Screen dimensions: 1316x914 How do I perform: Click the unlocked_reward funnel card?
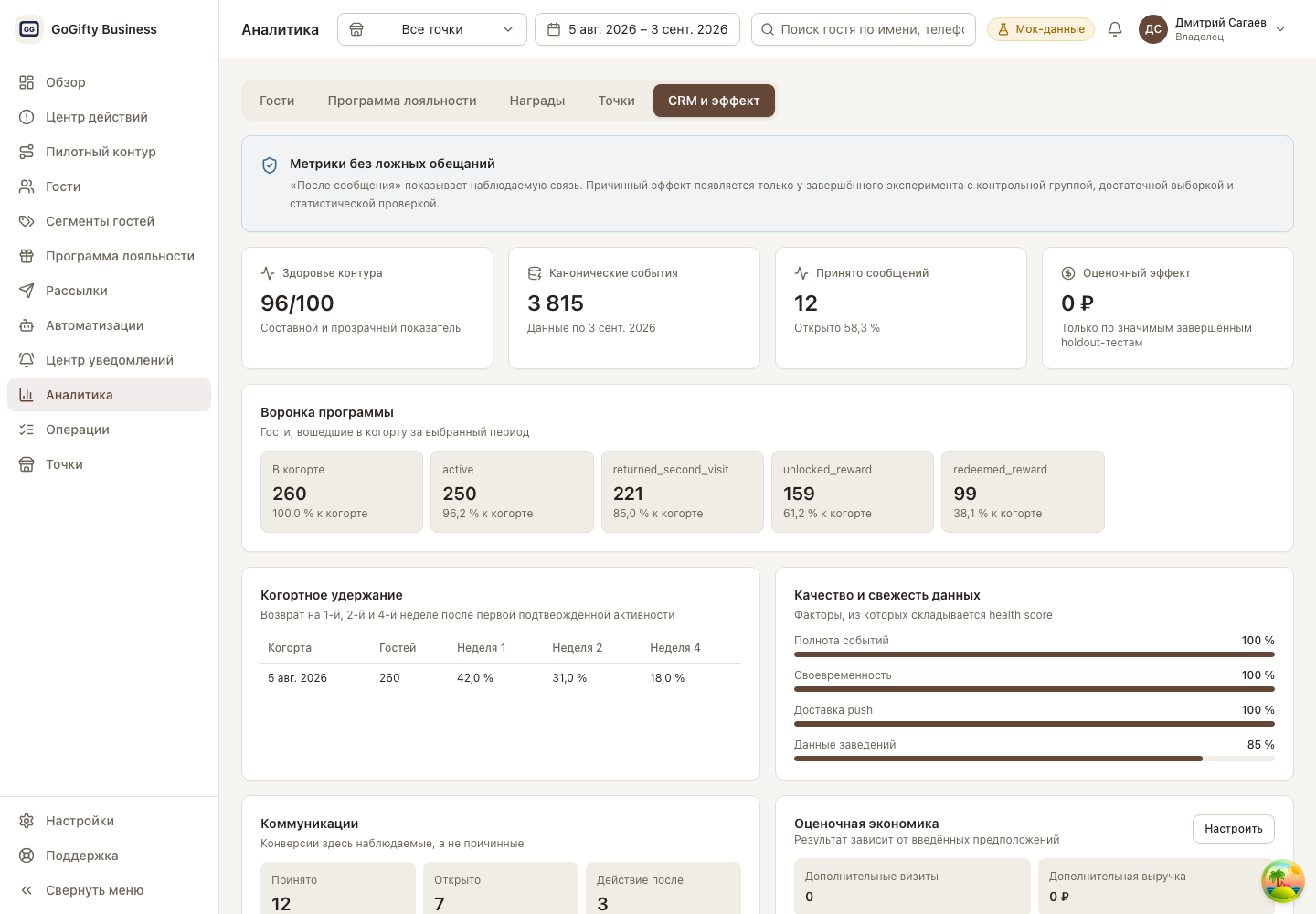click(x=853, y=492)
